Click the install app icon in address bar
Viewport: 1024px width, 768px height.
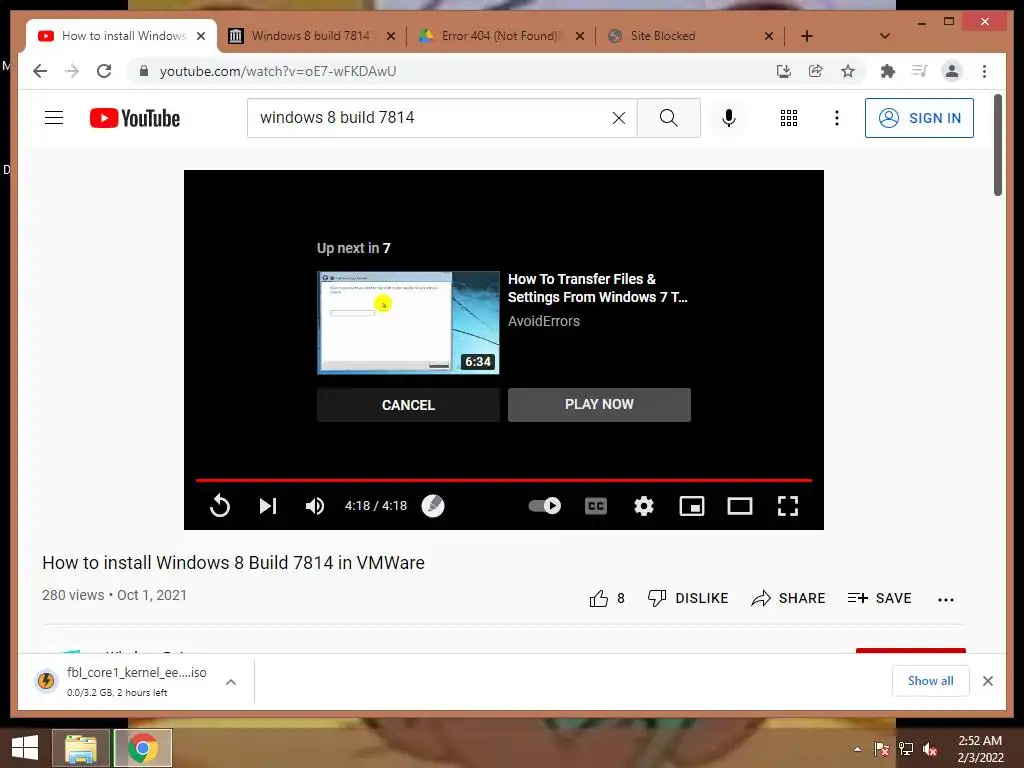click(x=784, y=71)
